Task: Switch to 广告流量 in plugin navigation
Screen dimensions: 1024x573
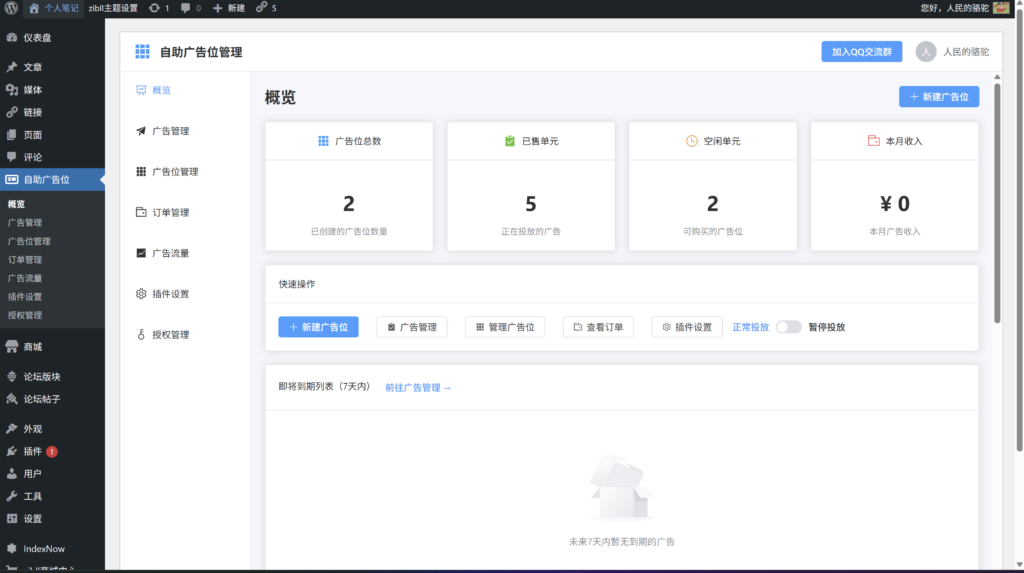Action: tap(170, 253)
